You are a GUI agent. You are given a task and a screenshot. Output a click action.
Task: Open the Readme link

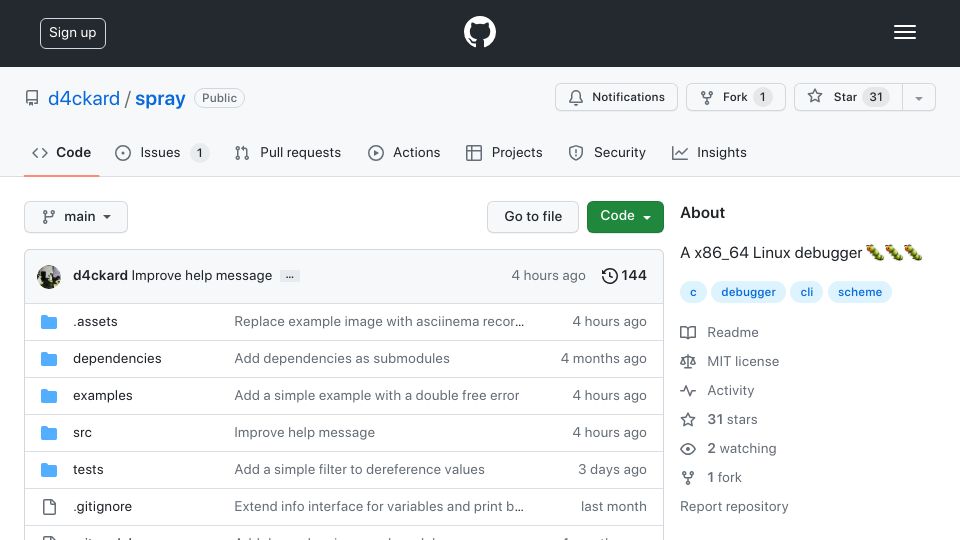click(732, 332)
